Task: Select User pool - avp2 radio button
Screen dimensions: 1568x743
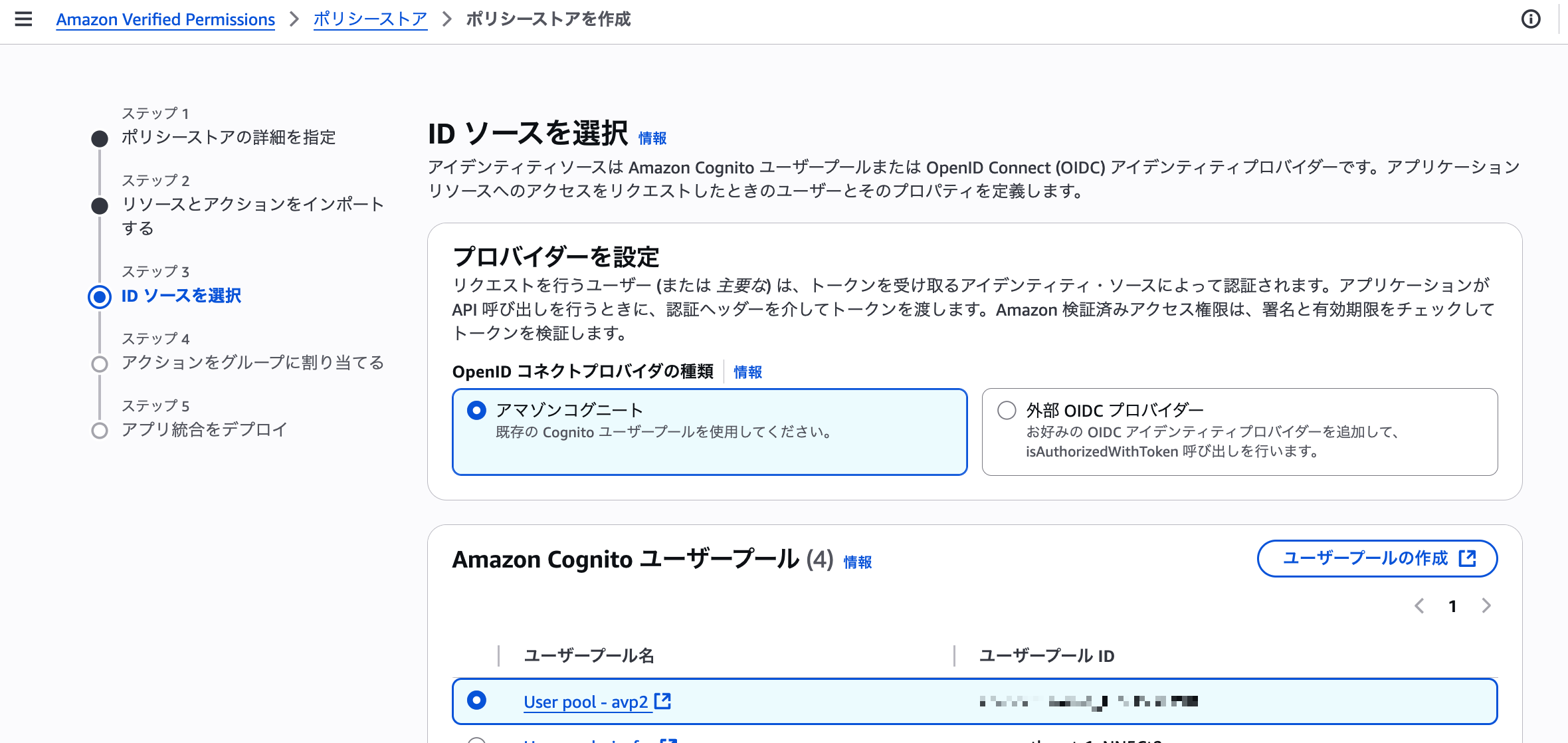Action: [x=476, y=701]
